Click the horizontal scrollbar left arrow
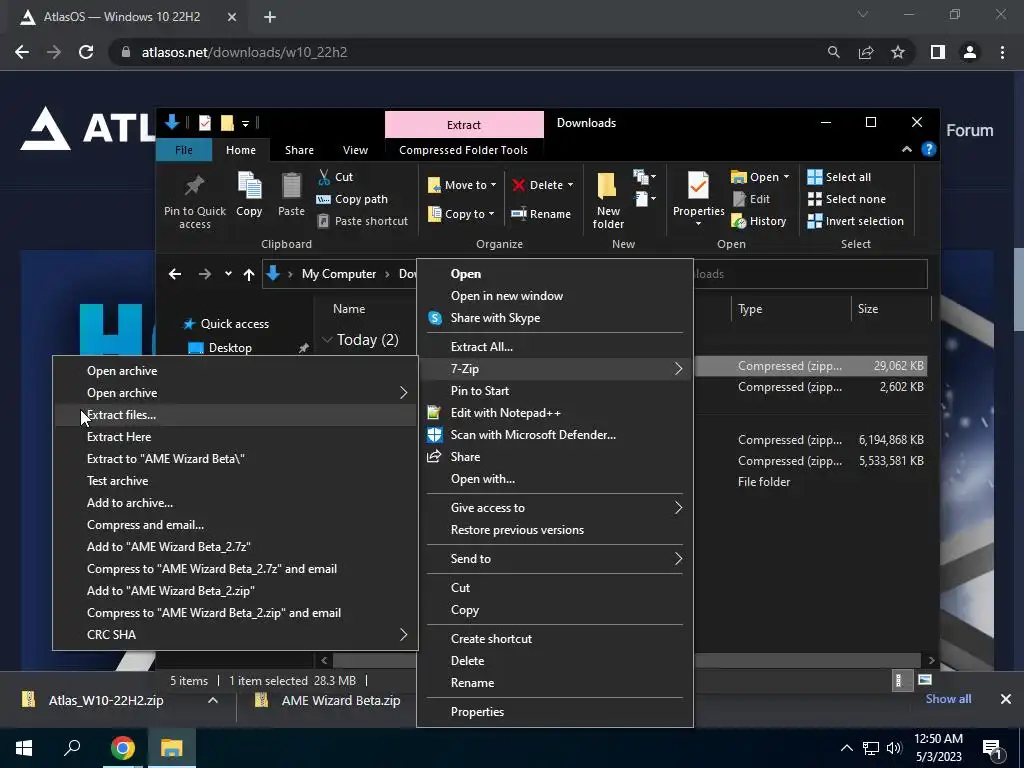 pyautogui.click(x=324, y=661)
